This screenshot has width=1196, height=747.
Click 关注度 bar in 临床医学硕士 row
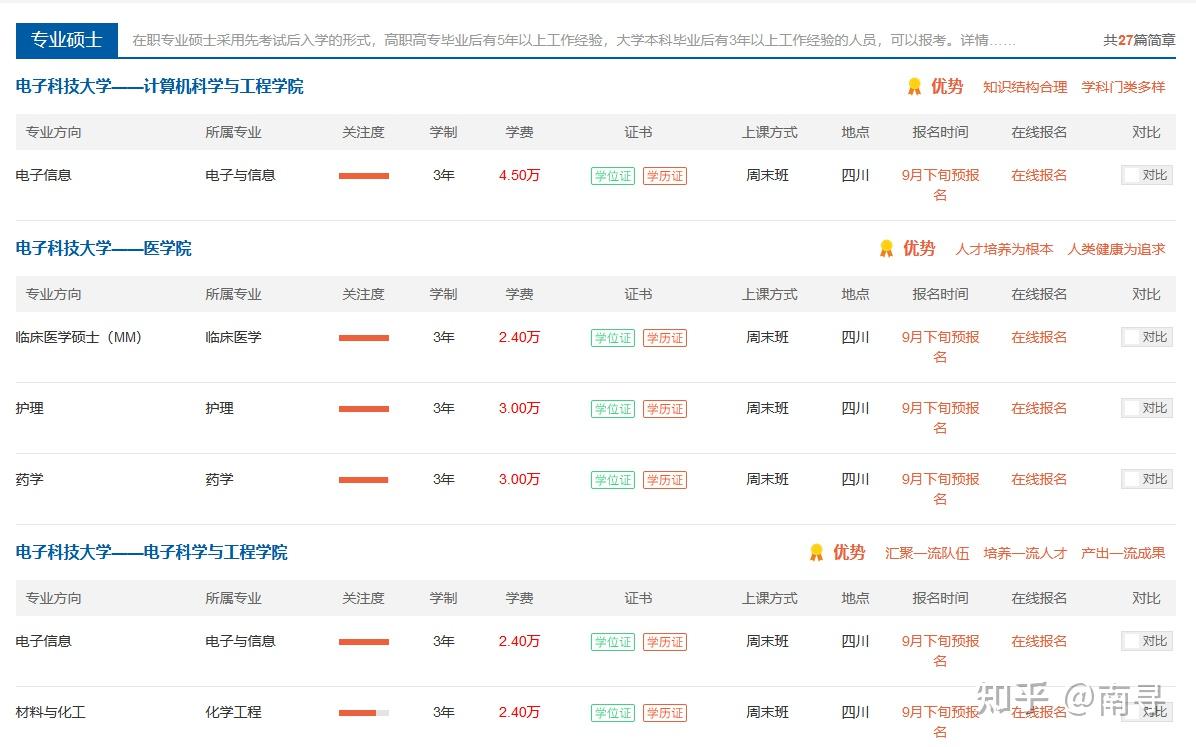point(364,337)
